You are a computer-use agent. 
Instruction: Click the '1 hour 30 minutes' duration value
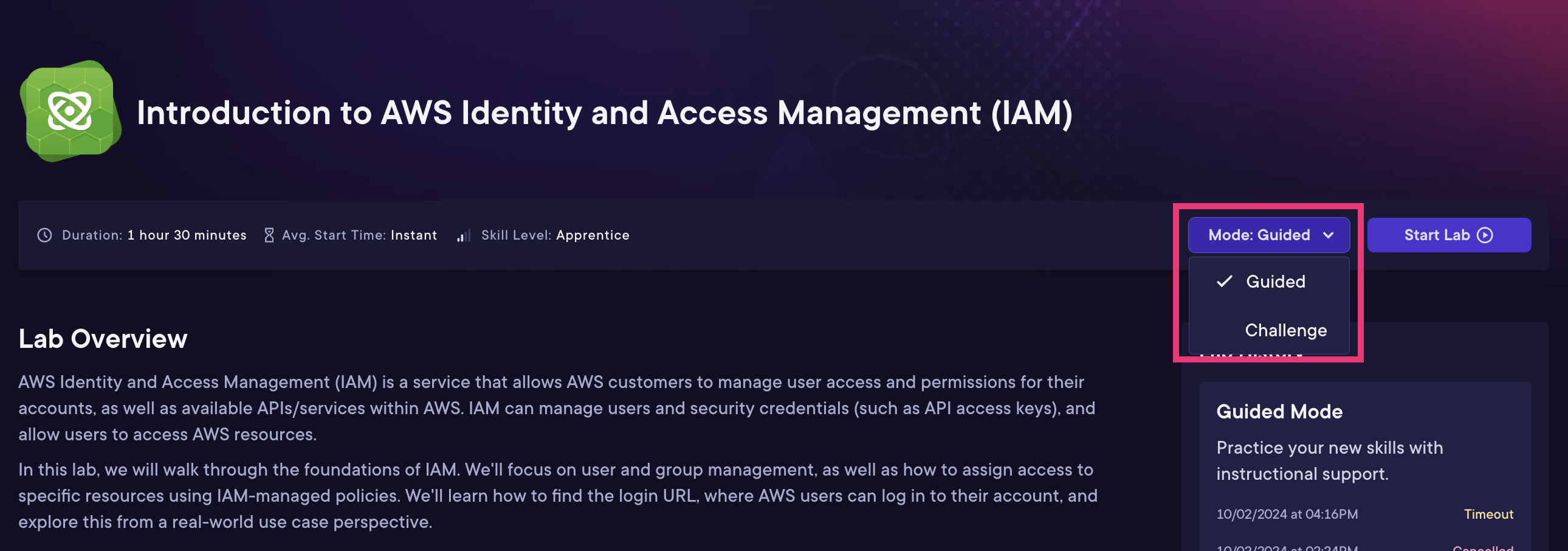pos(187,235)
